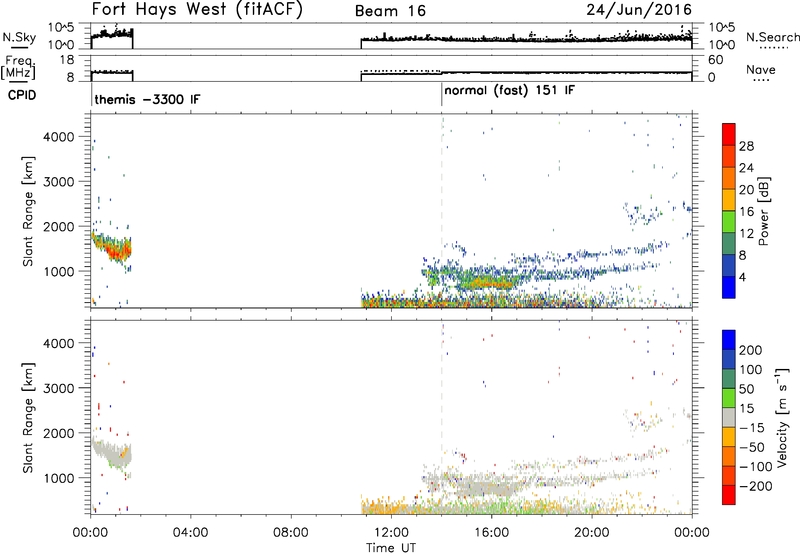Click velocity panel 'Slant Range [km]' label

pyautogui.click(x=28, y=417)
